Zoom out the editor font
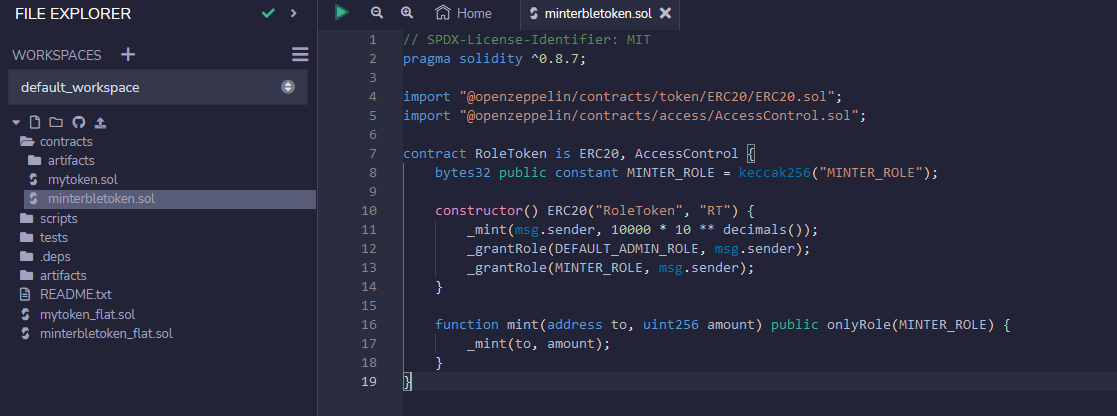This screenshot has height=416, width=1117. click(377, 12)
